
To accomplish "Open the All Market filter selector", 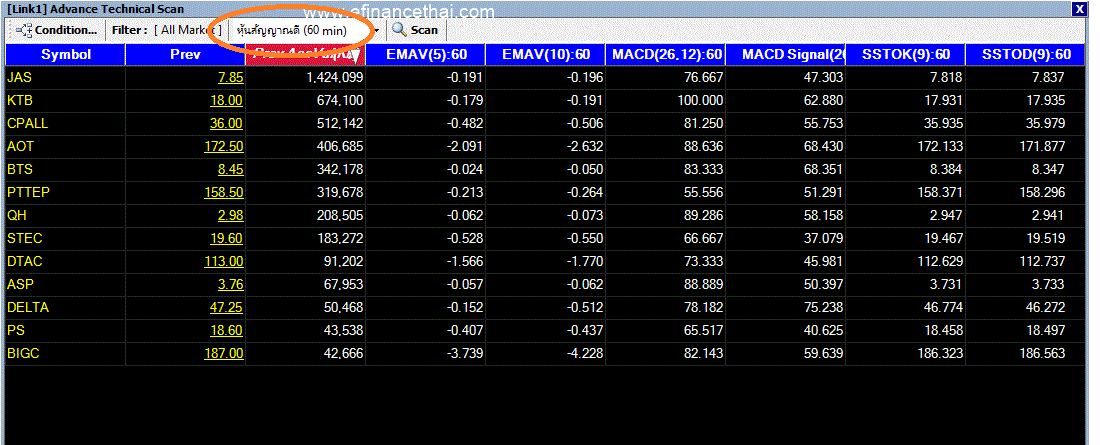I will 187,30.
